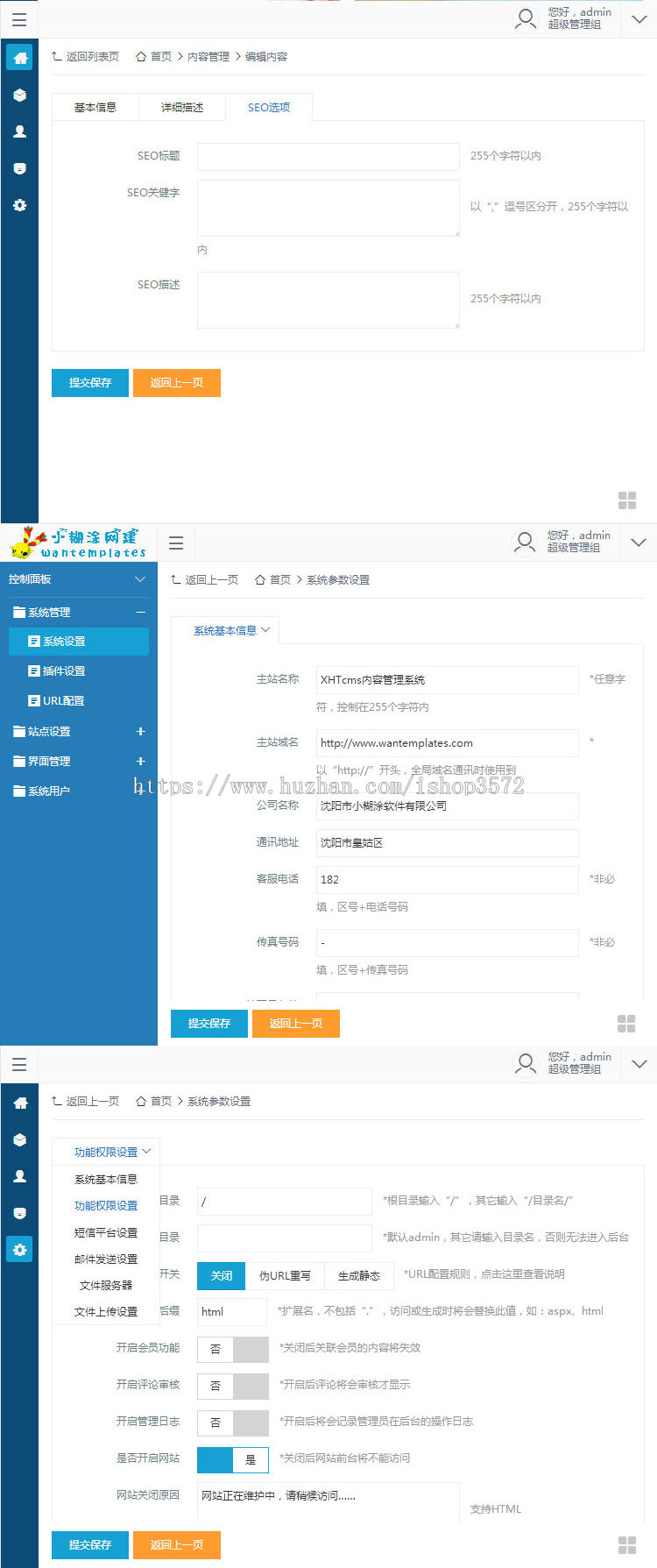
Task: Click the house icon beside 内容管理 breadcrumb
Action: tap(141, 56)
